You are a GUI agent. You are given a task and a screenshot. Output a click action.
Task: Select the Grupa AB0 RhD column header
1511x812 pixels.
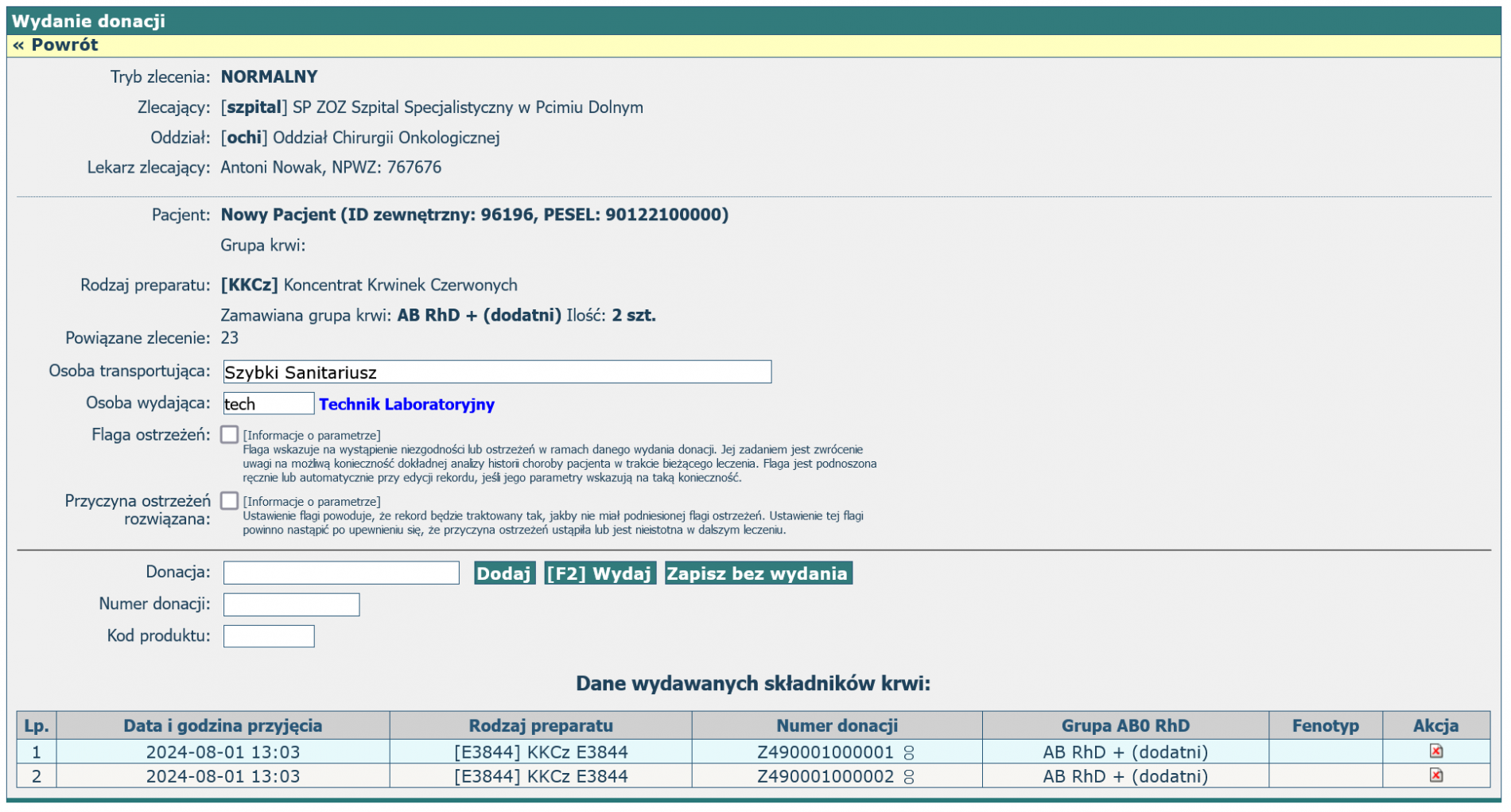click(1125, 726)
